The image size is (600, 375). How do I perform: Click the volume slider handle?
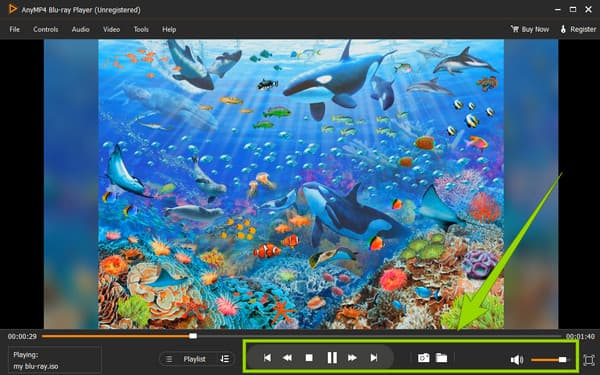pos(562,360)
